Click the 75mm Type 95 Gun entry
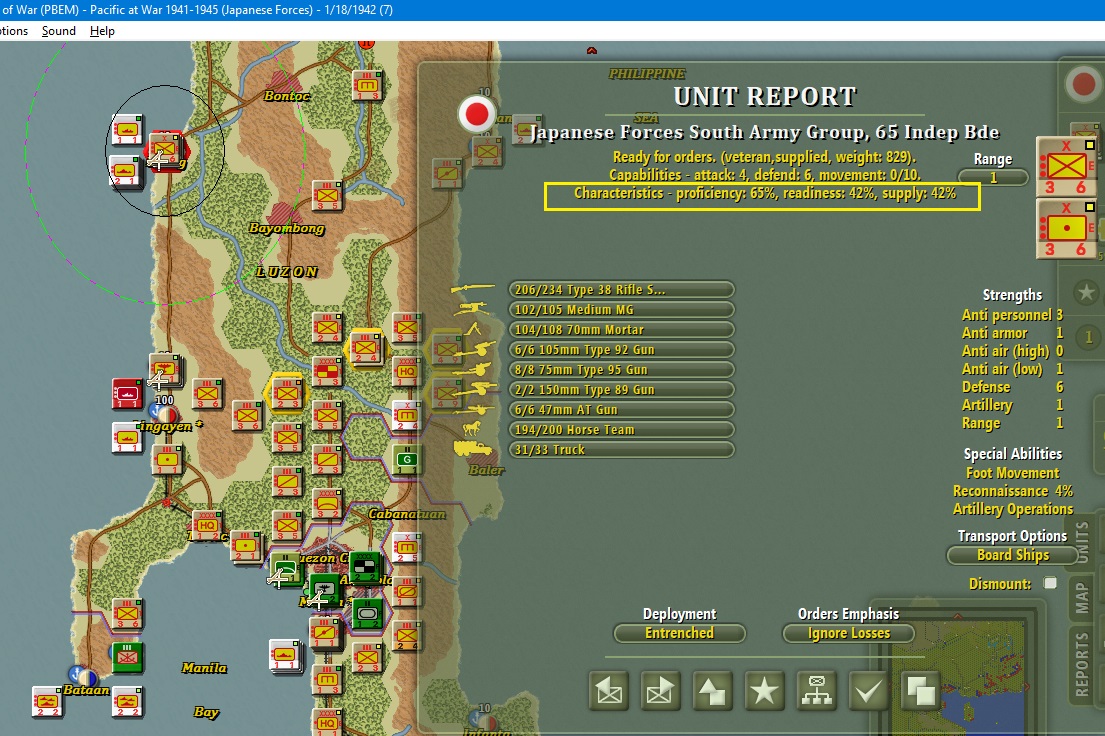This screenshot has height=736, width=1105. 621,370
